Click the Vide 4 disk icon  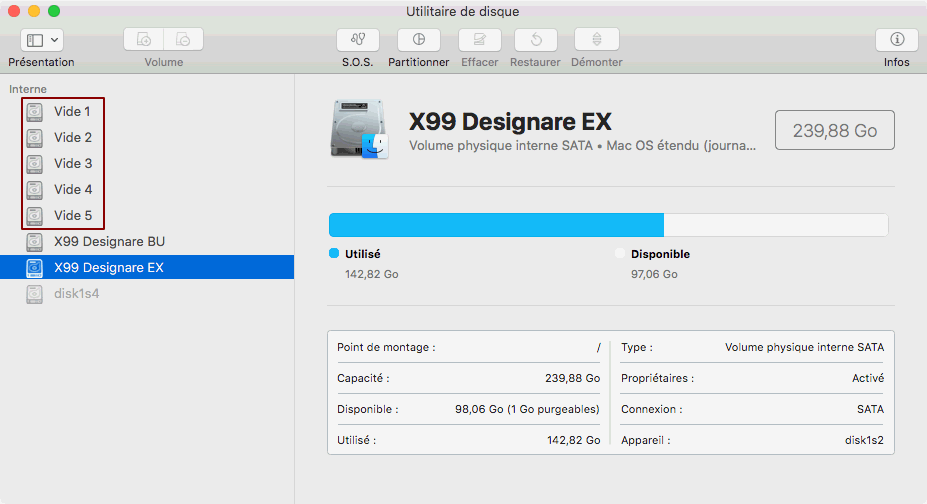[35, 189]
